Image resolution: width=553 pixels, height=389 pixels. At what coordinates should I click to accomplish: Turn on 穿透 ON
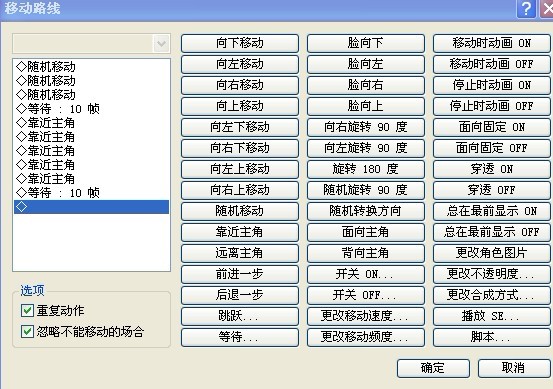[492, 169]
